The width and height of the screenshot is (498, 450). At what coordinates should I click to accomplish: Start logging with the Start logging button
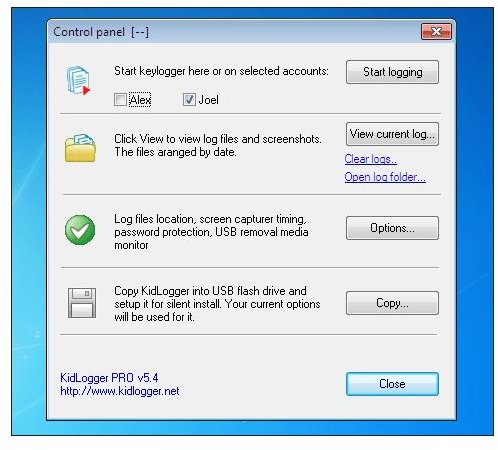392,72
